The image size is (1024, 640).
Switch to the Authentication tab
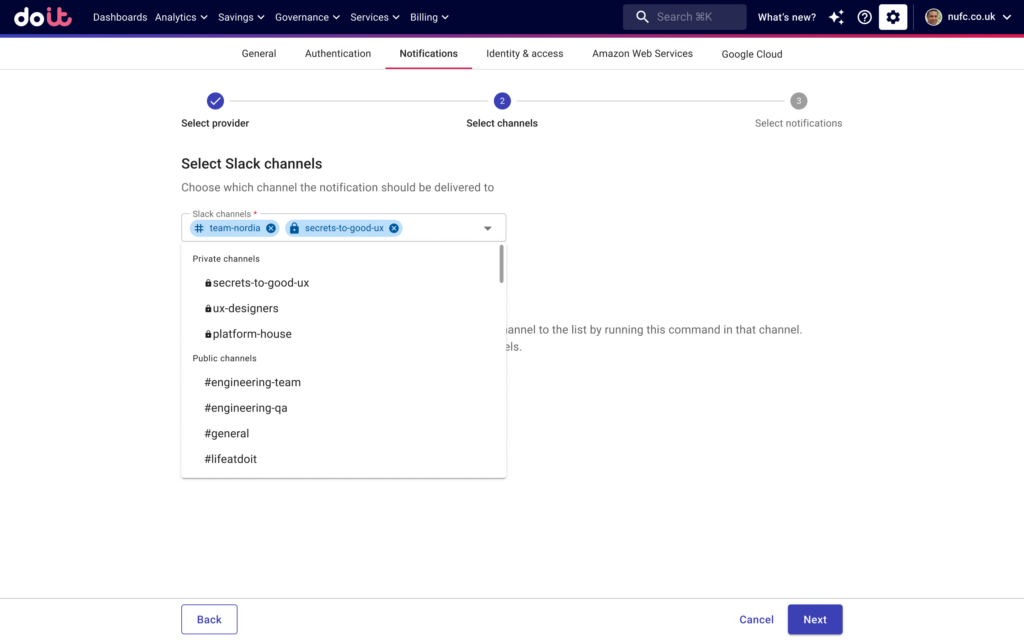click(338, 54)
